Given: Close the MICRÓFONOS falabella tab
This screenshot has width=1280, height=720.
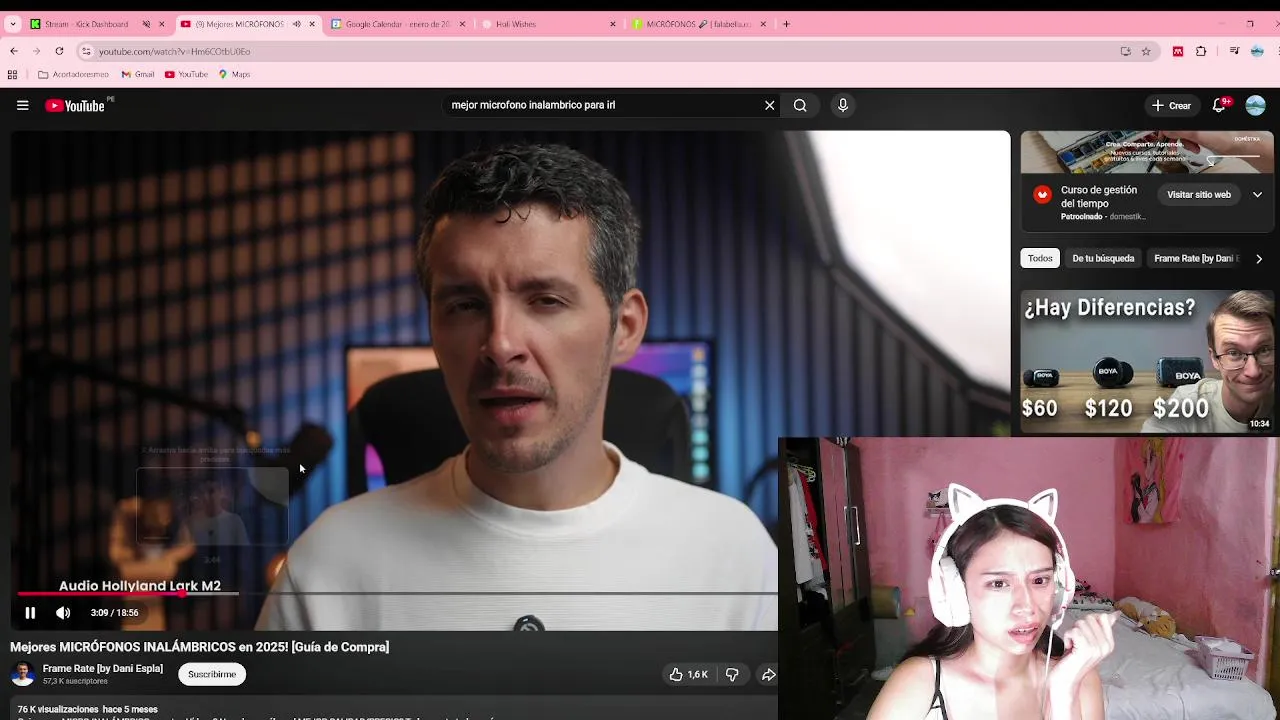Looking at the screenshot, I should pos(764,24).
